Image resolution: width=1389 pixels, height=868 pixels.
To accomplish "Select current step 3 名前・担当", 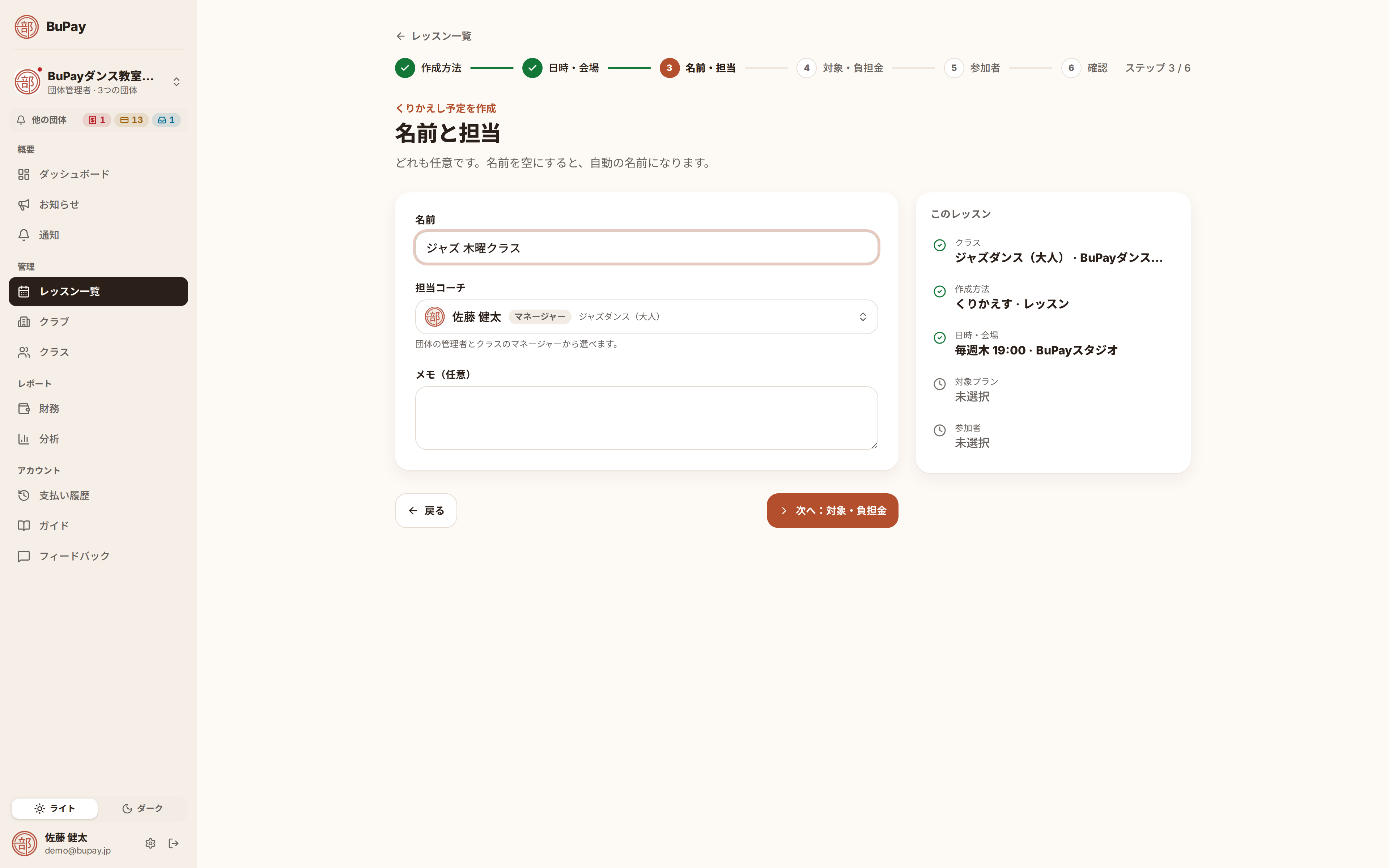I will [x=698, y=68].
